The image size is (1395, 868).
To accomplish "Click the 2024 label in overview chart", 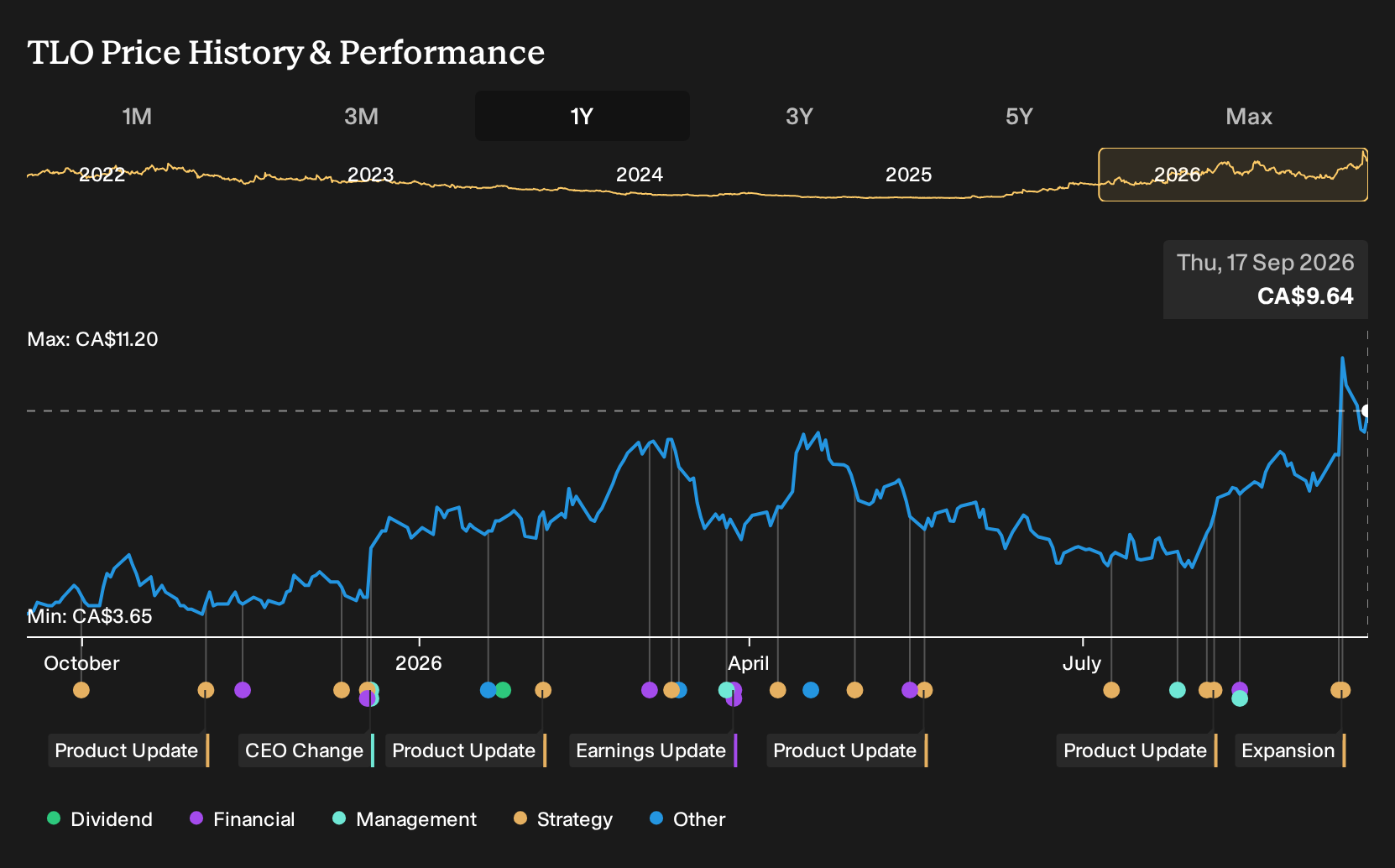I will [x=640, y=175].
